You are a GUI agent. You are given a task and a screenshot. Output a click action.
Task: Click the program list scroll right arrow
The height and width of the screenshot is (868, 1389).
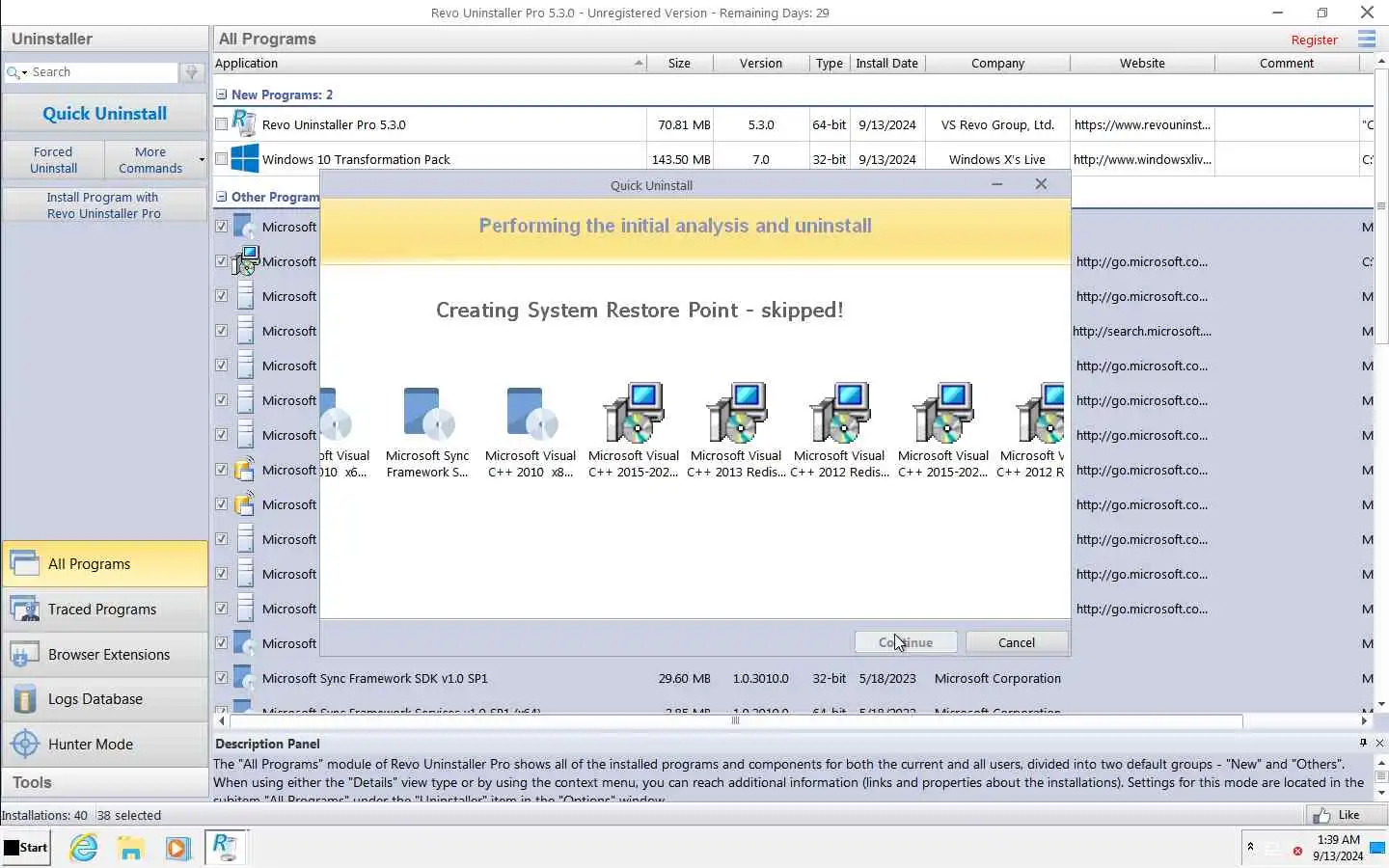pyautogui.click(x=1364, y=720)
